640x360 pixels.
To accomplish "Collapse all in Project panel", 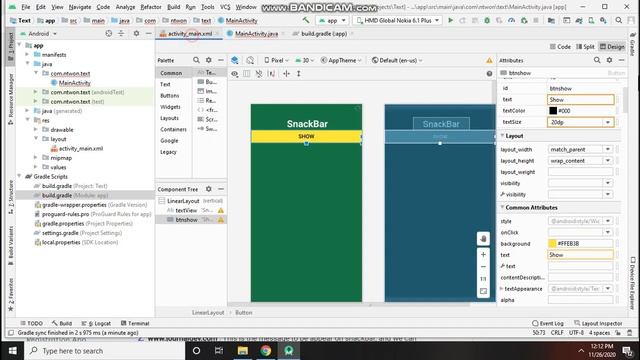I will 121,33.
